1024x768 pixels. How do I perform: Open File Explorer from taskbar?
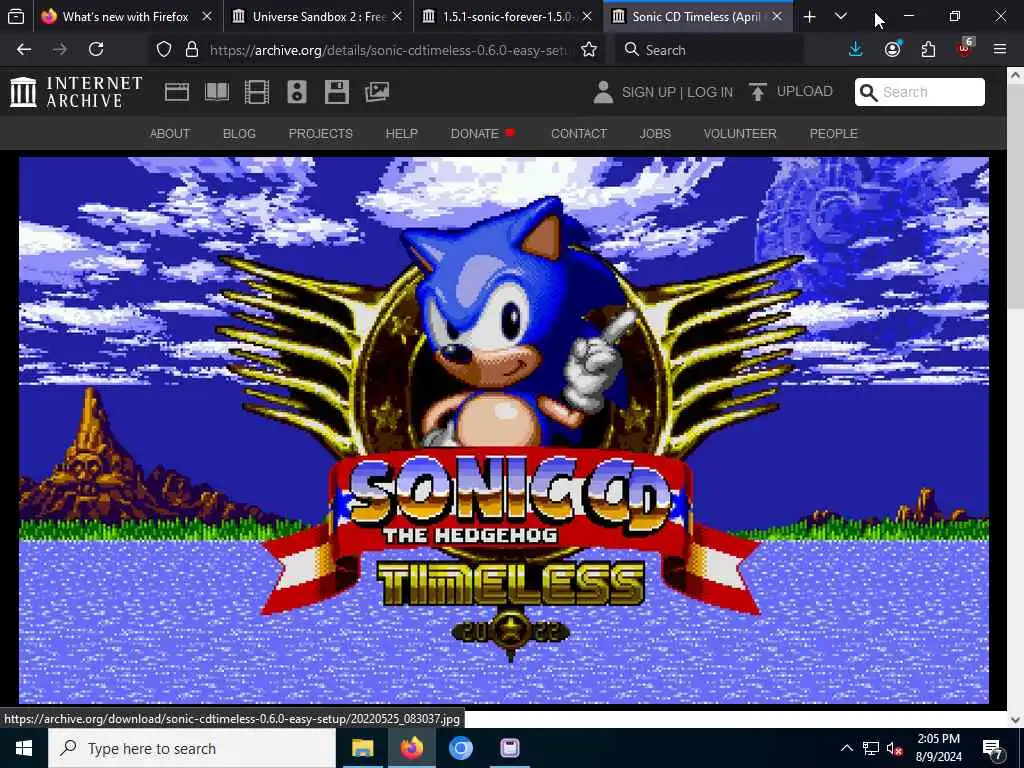[362, 748]
